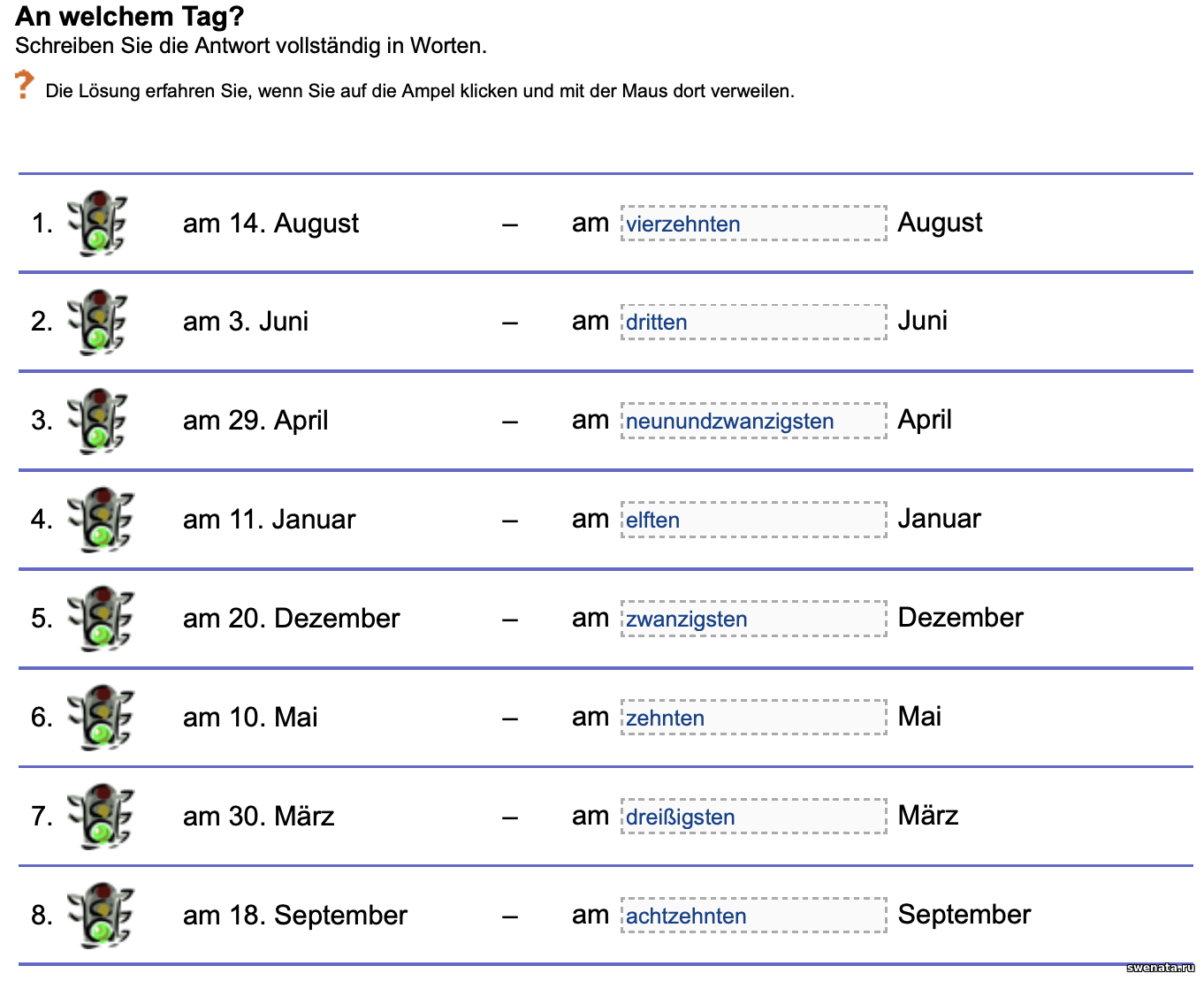Click the traffic light for 'am 29. April'
This screenshot has height=981, width=1204.
point(98,422)
